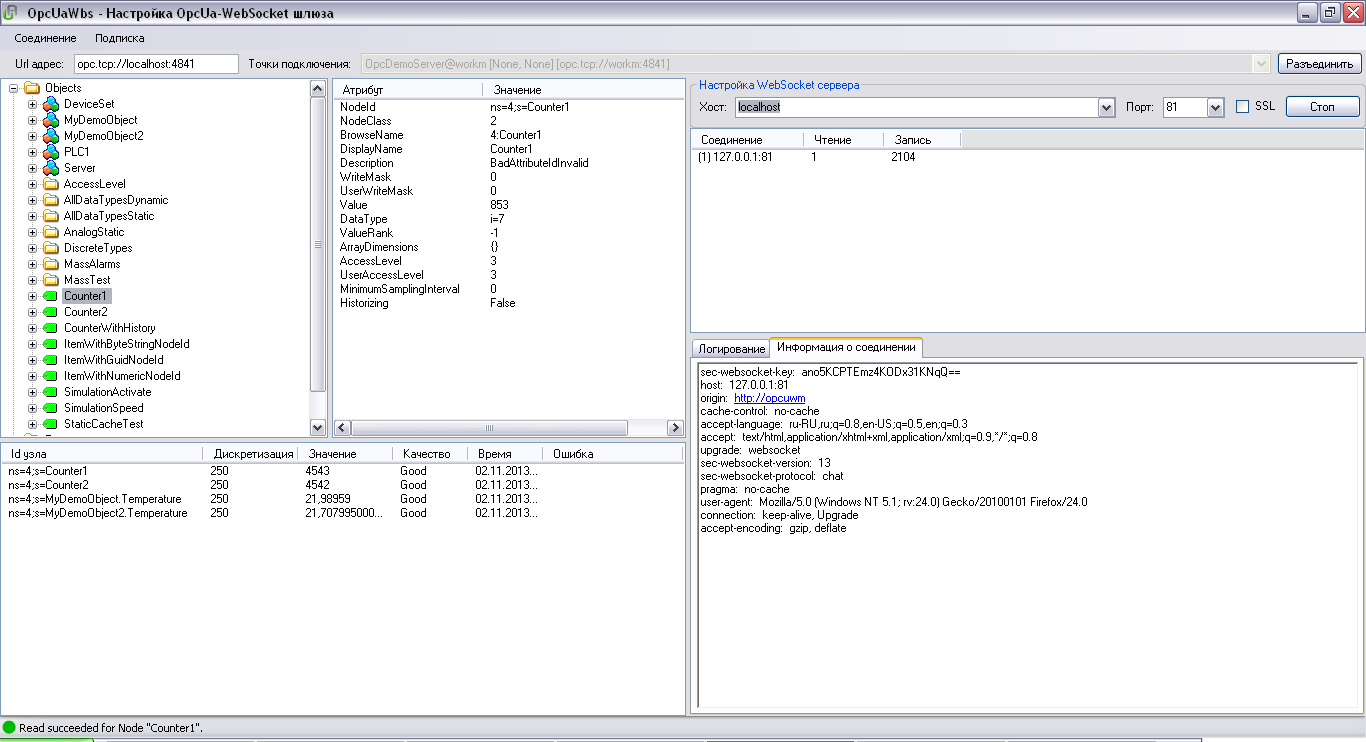Viewport: 1366px width, 742px height.
Task: Click the SimulationSpeed variable tag icon
Action: pyautogui.click(x=50, y=408)
